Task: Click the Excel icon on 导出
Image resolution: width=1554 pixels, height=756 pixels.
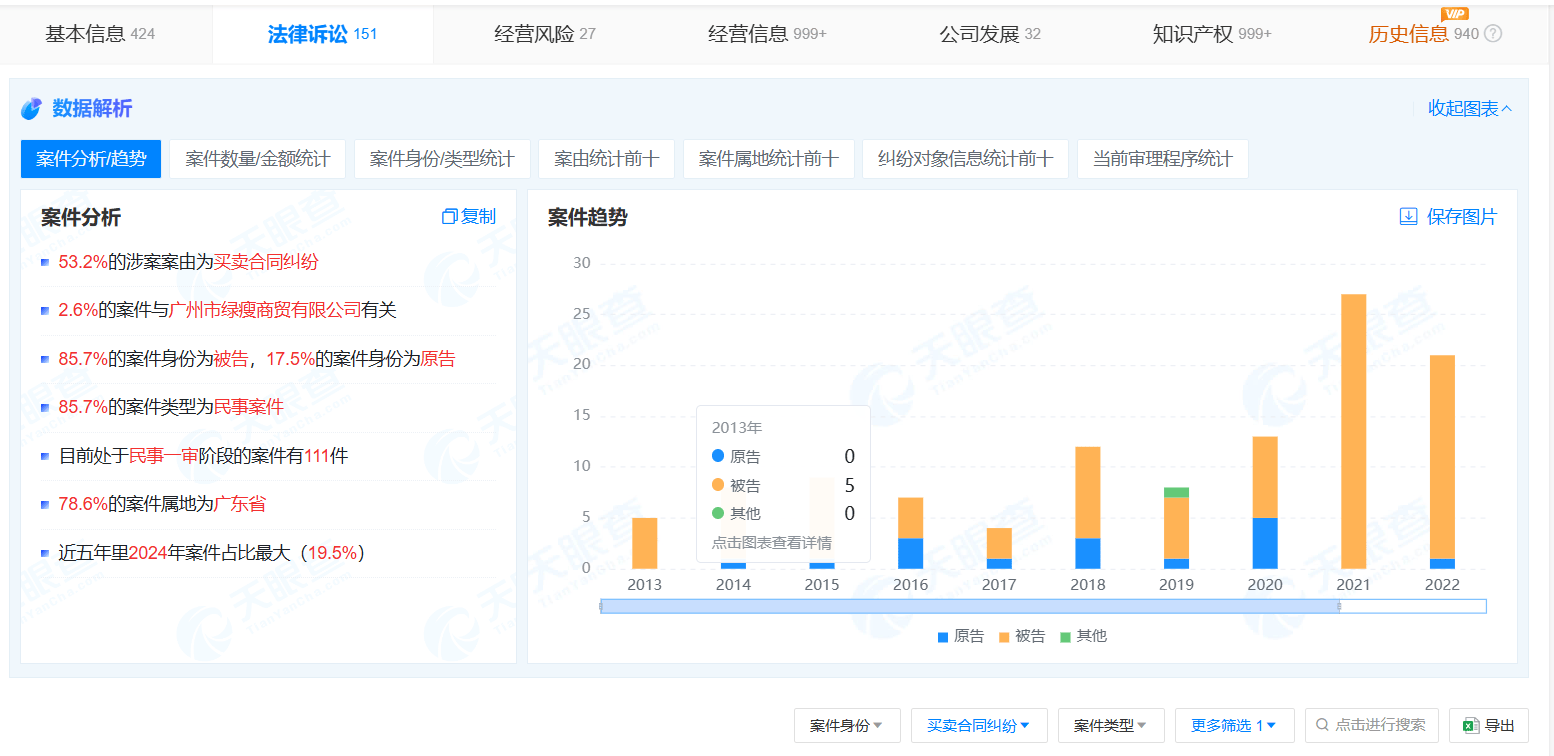Action: (1471, 726)
